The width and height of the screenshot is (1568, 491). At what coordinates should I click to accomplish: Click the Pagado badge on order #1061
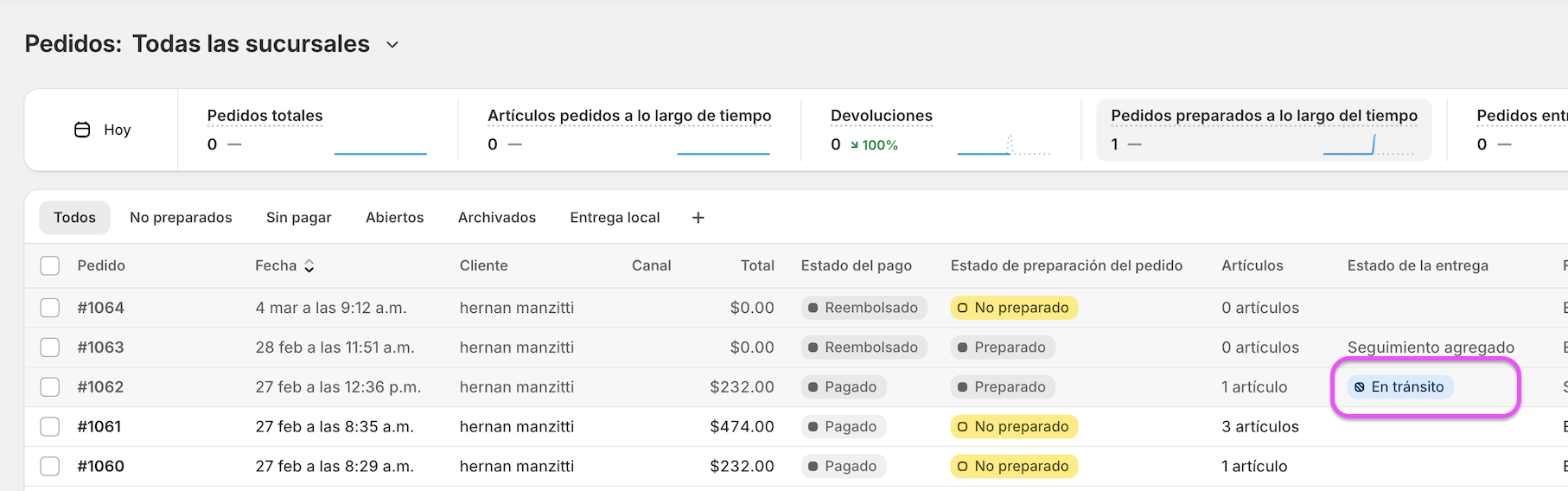click(x=843, y=427)
